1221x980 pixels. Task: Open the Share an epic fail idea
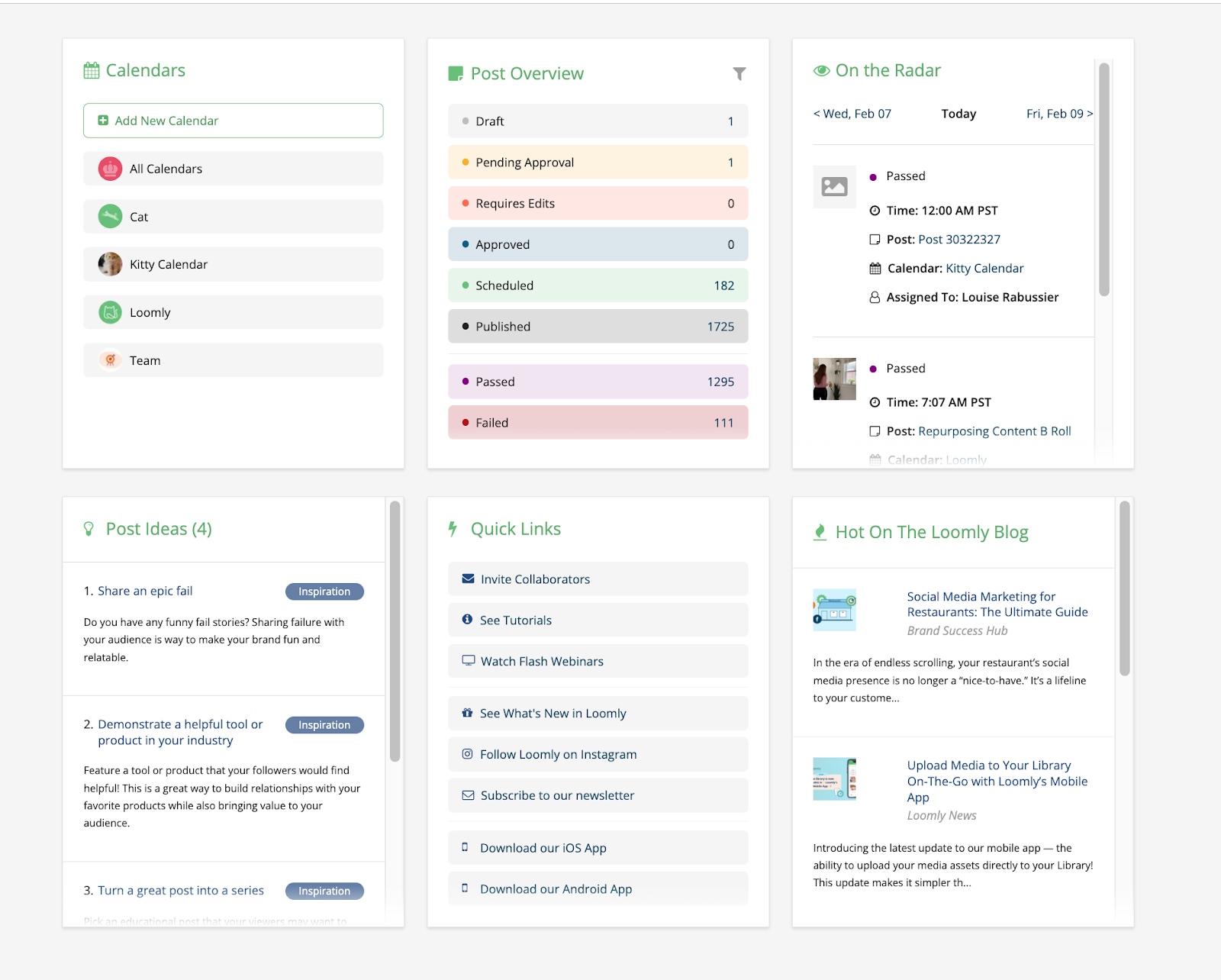tap(145, 591)
